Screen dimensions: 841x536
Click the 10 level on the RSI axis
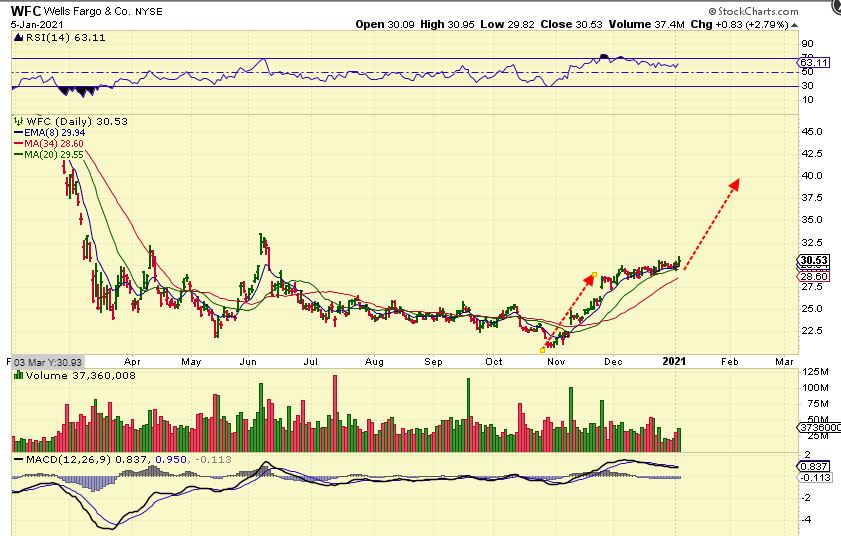[807, 100]
